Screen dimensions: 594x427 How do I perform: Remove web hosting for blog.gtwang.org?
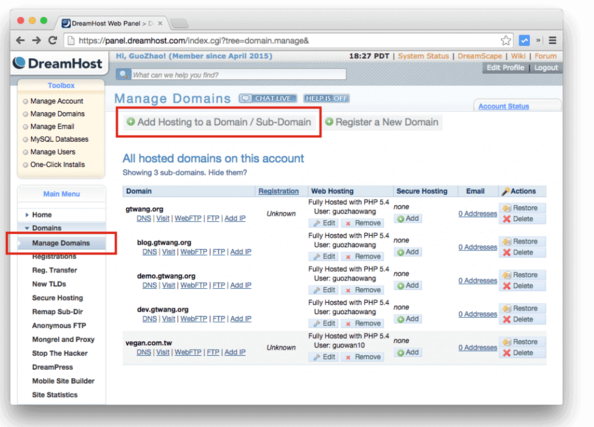(363, 257)
